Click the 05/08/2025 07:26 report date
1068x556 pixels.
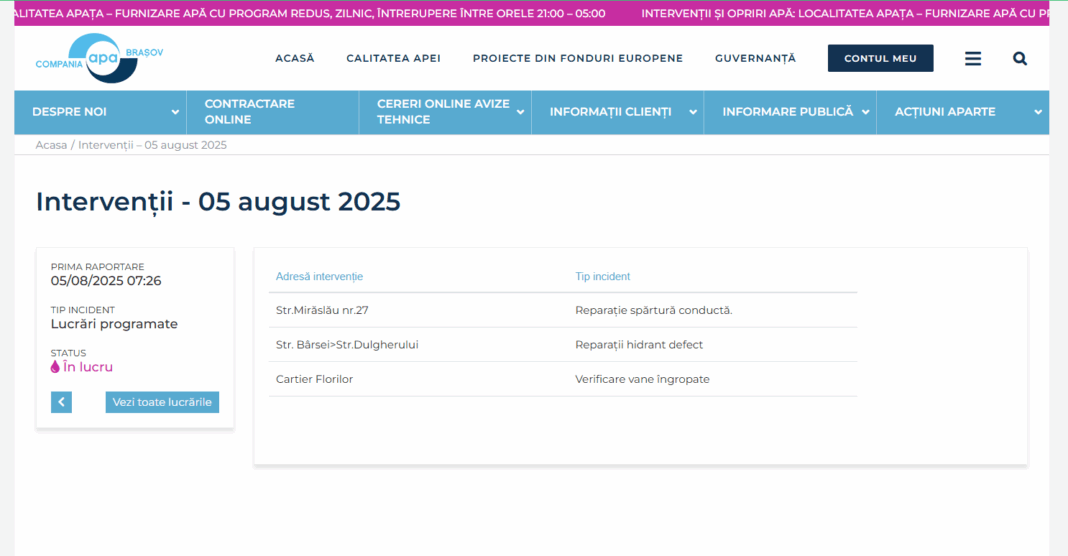(106, 281)
